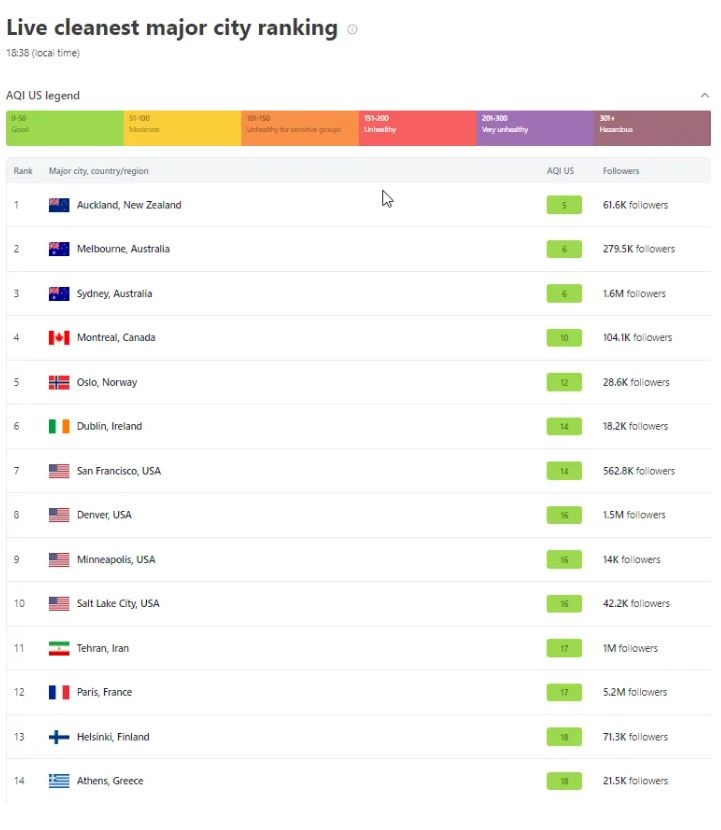
Task: Collapse the AQI US legend section
Action: [704, 96]
